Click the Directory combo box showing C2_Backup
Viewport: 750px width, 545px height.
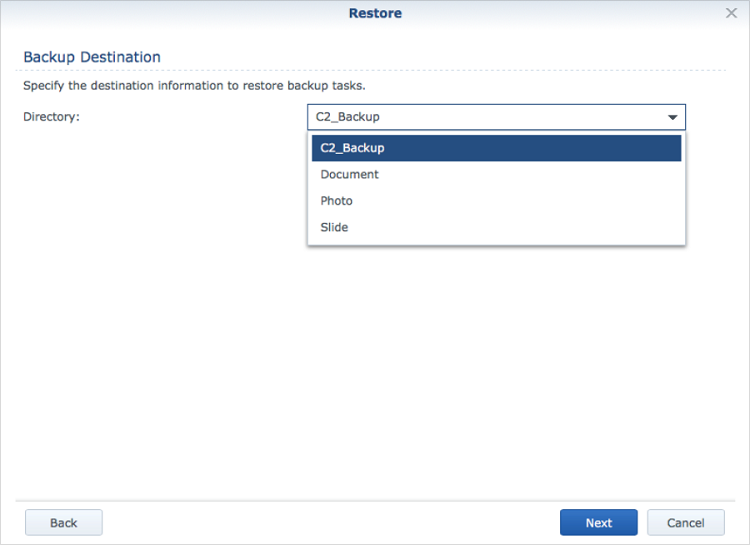496,117
